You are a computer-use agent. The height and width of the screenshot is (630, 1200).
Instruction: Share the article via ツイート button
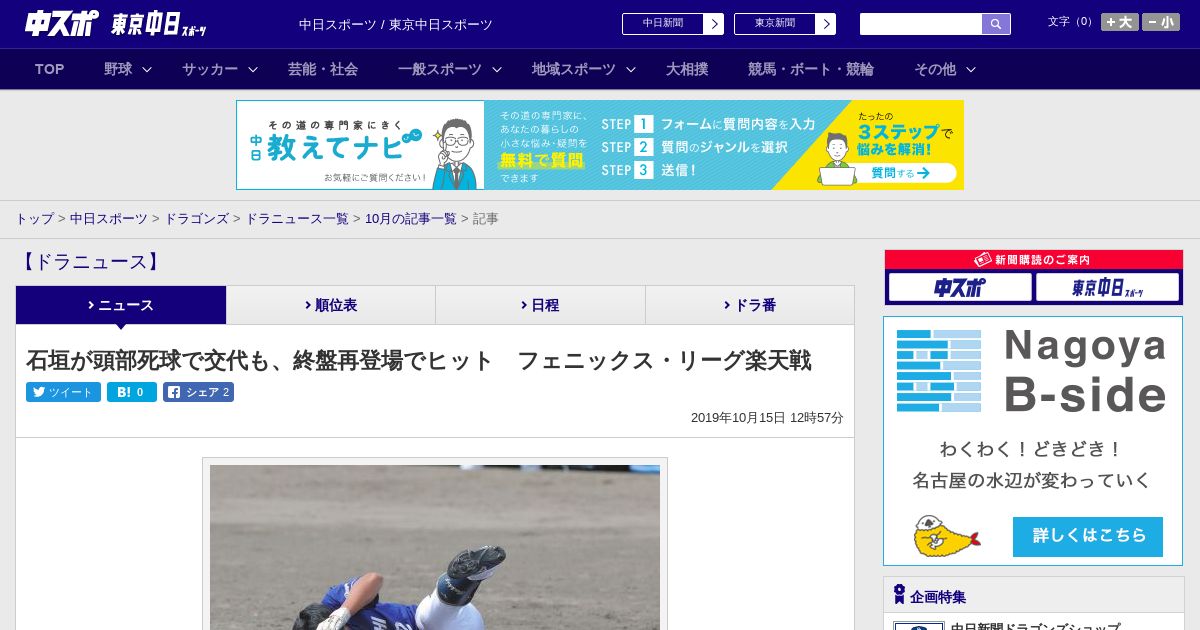pos(63,392)
